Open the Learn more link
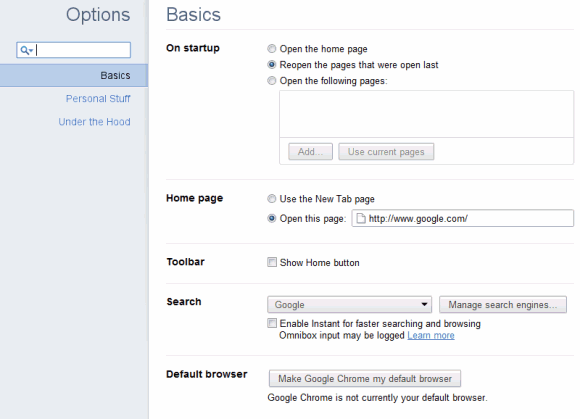The image size is (580, 419). pyautogui.click(x=431, y=336)
